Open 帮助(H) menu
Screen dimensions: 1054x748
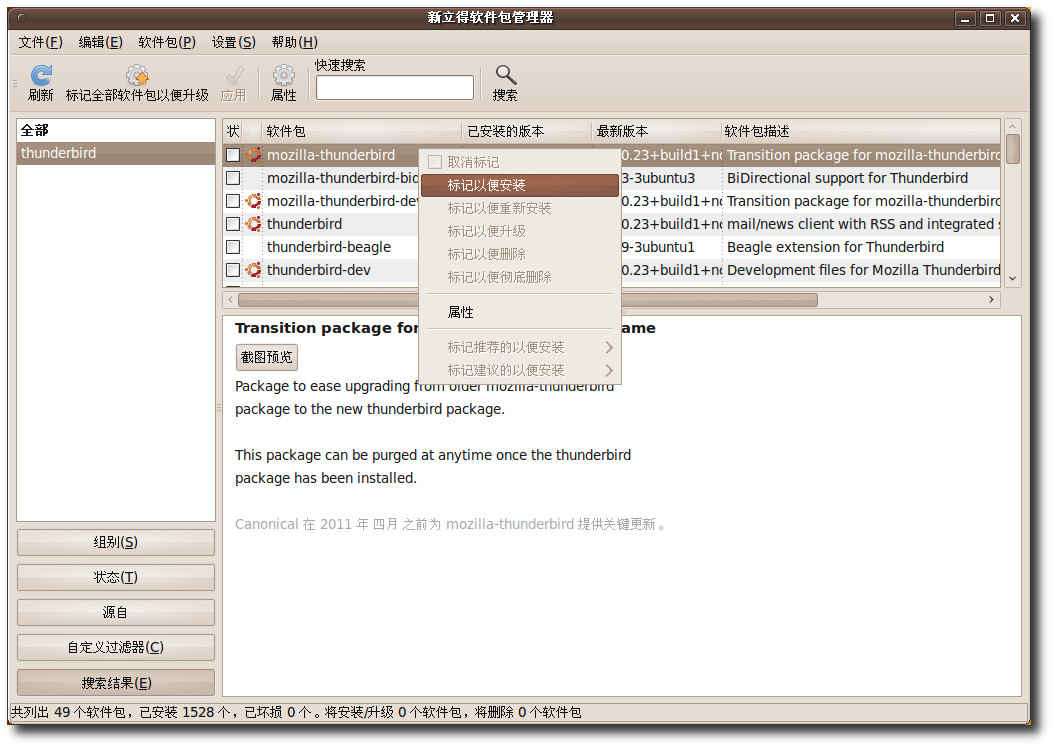coord(294,42)
